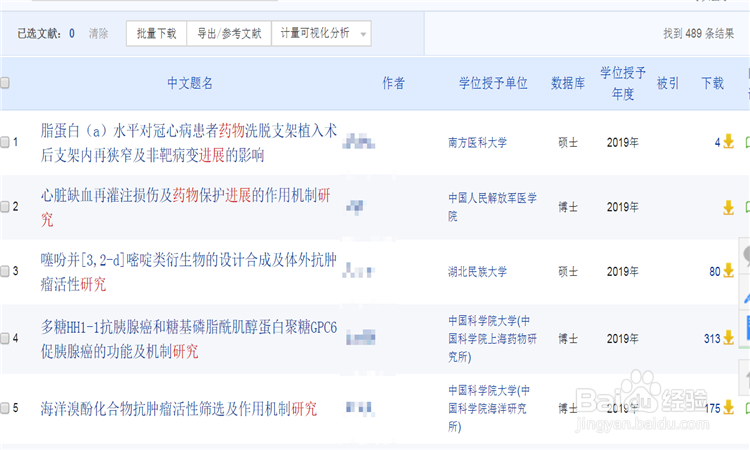The image size is (750, 450).
Task: Click 2019年 year cell in row 3
Action: point(623,272)
